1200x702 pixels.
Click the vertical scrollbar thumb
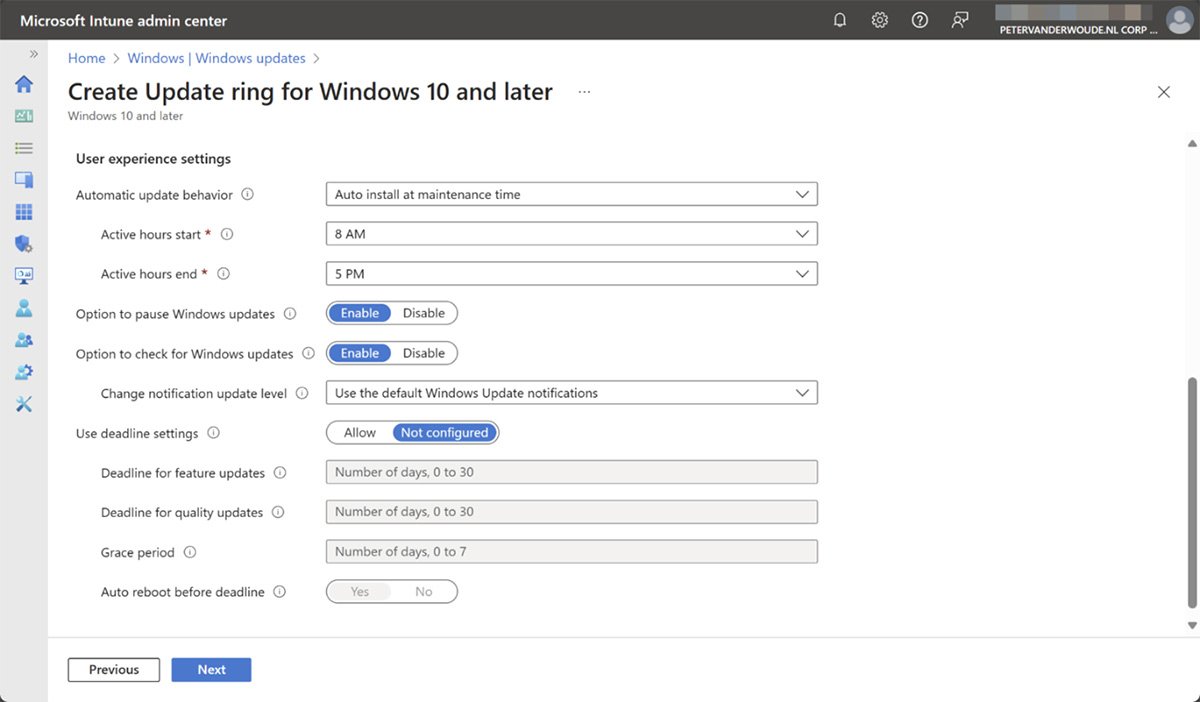pos(1191,490)
